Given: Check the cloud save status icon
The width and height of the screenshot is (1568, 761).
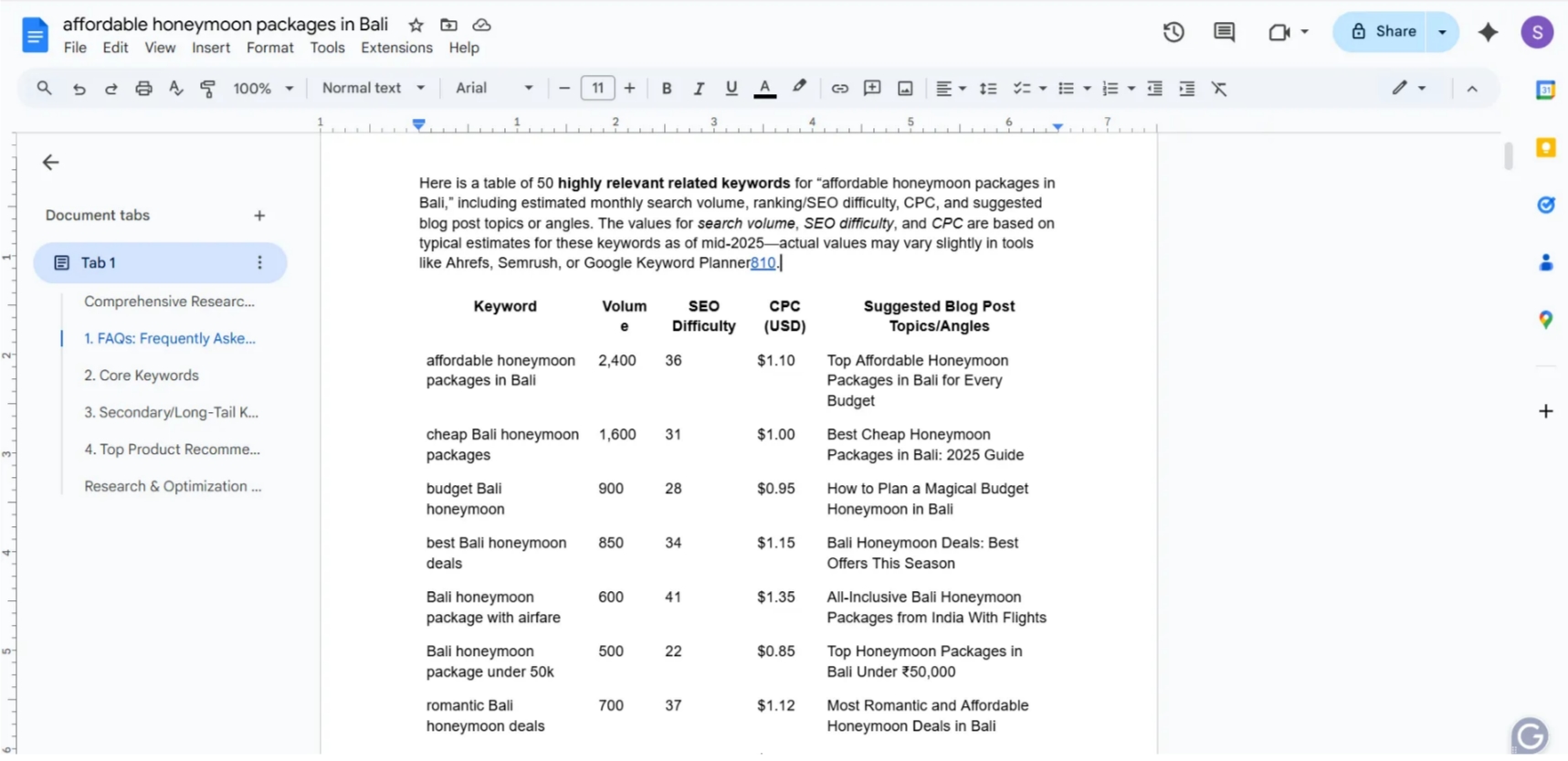Looking at the screenshot, I should 481,25.
